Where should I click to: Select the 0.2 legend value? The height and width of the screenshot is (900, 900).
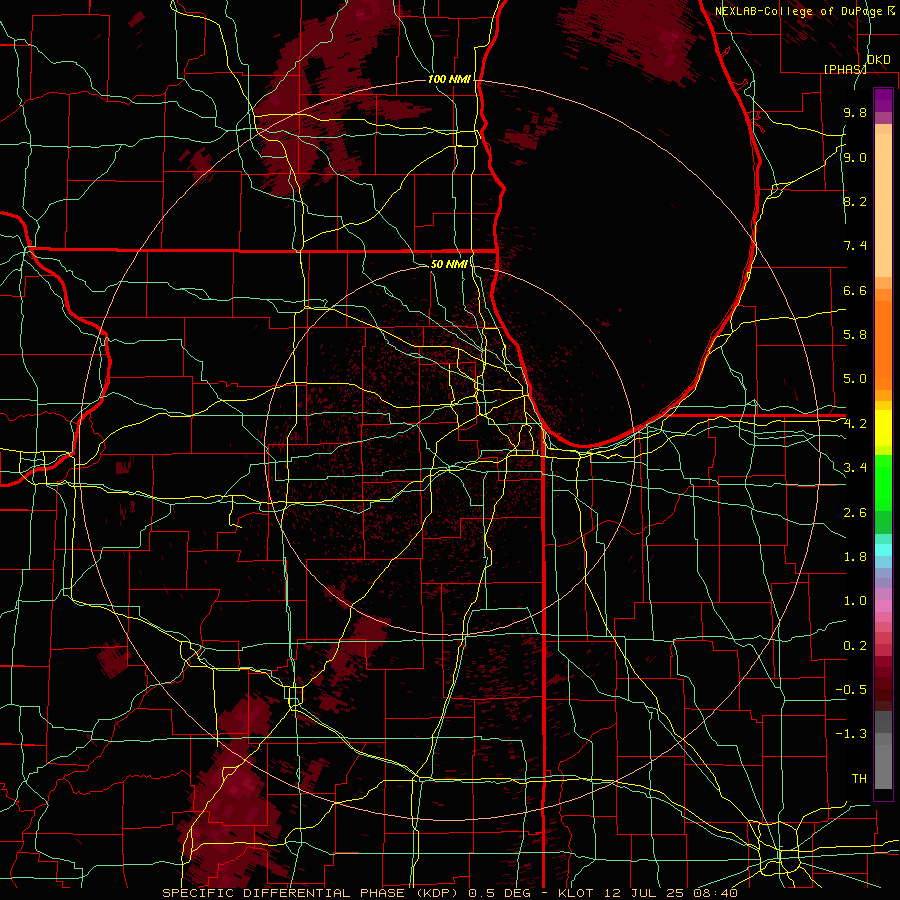pyautogui.click(x=855, y=645)
